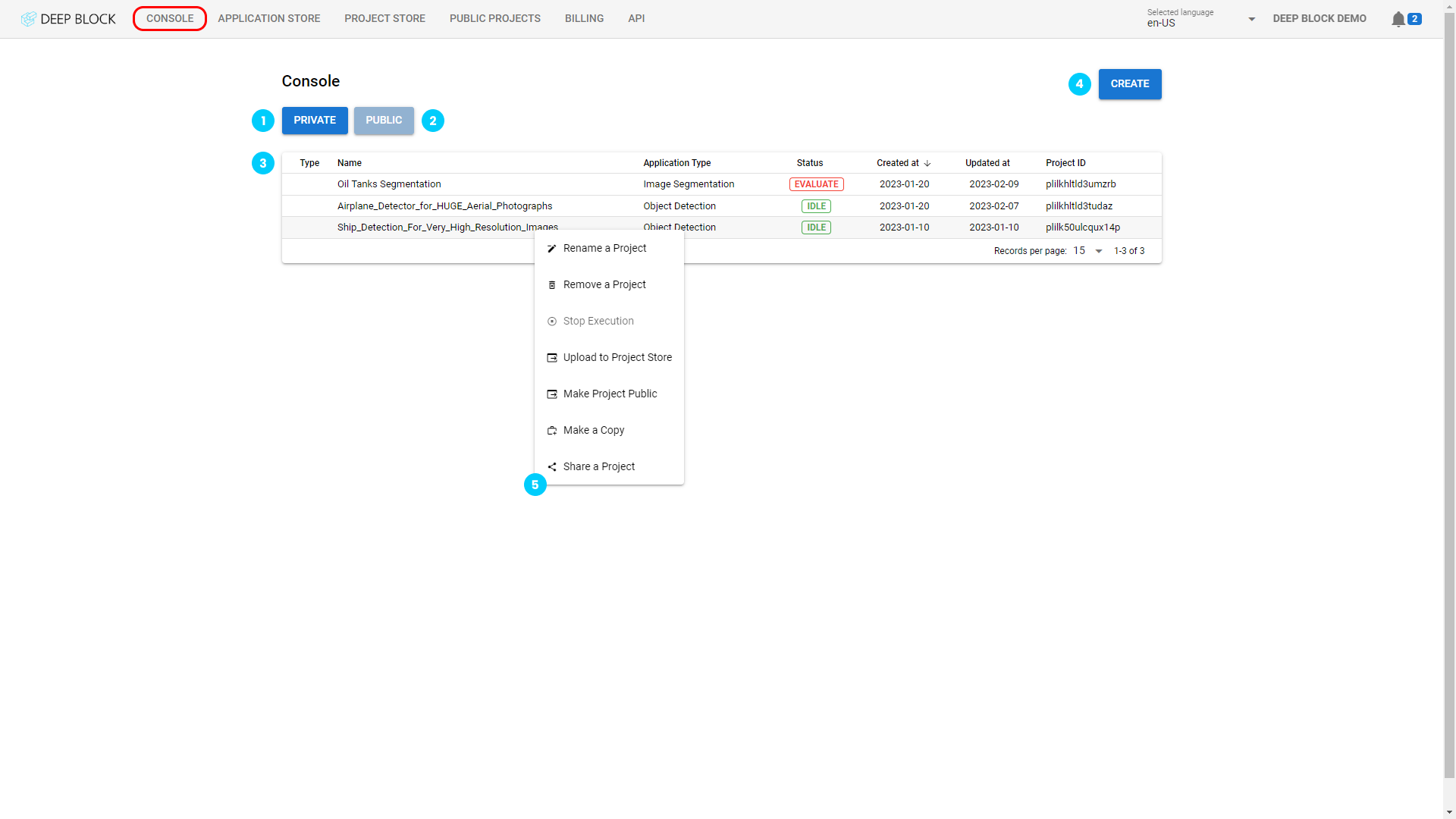Select Ship_Detection_For_Very_High_Resolution_Images project row
This screenshot has width=1456, height=819.
click(721, 227)
